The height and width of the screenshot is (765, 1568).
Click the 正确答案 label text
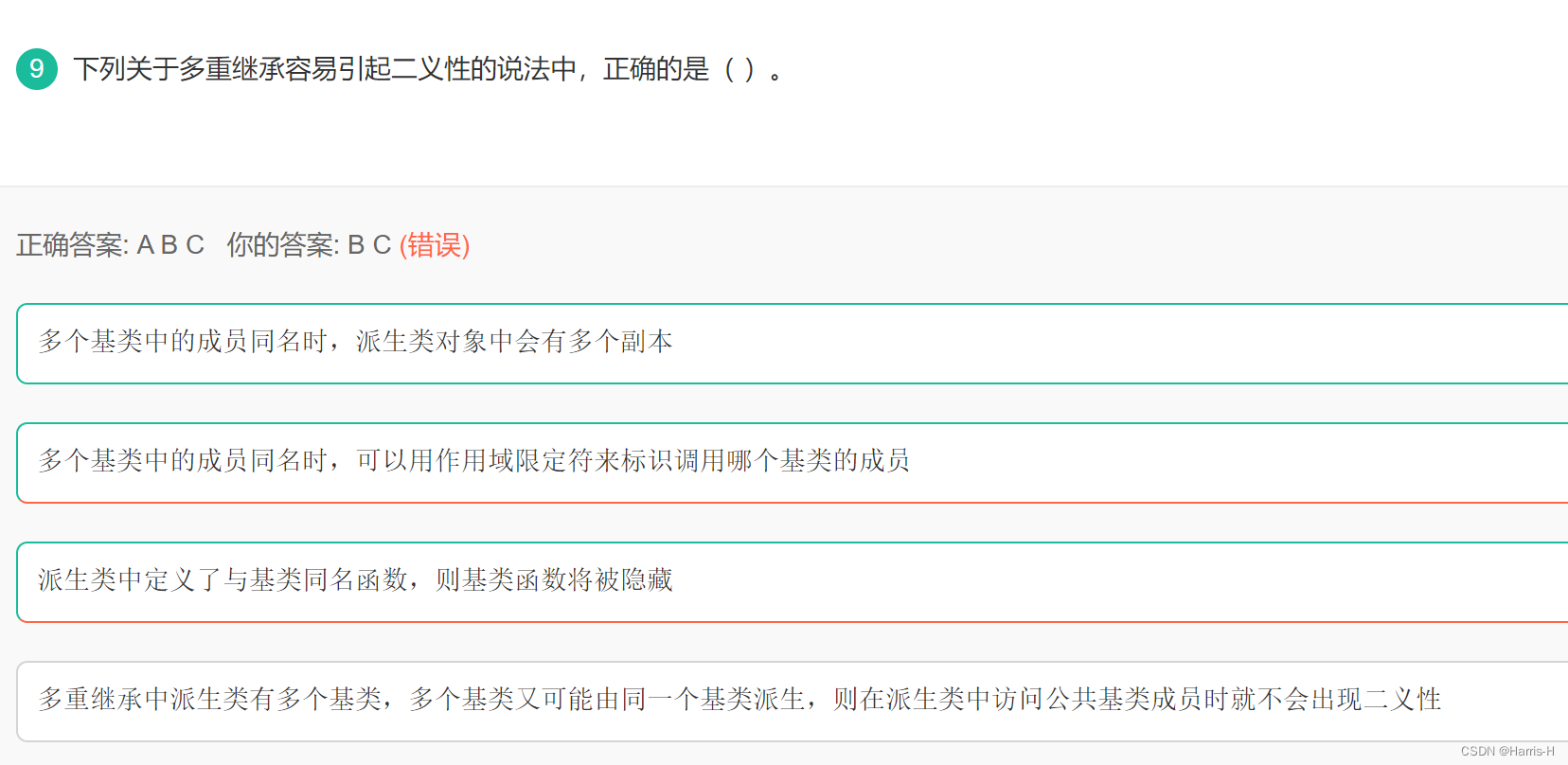pos(71,245)
